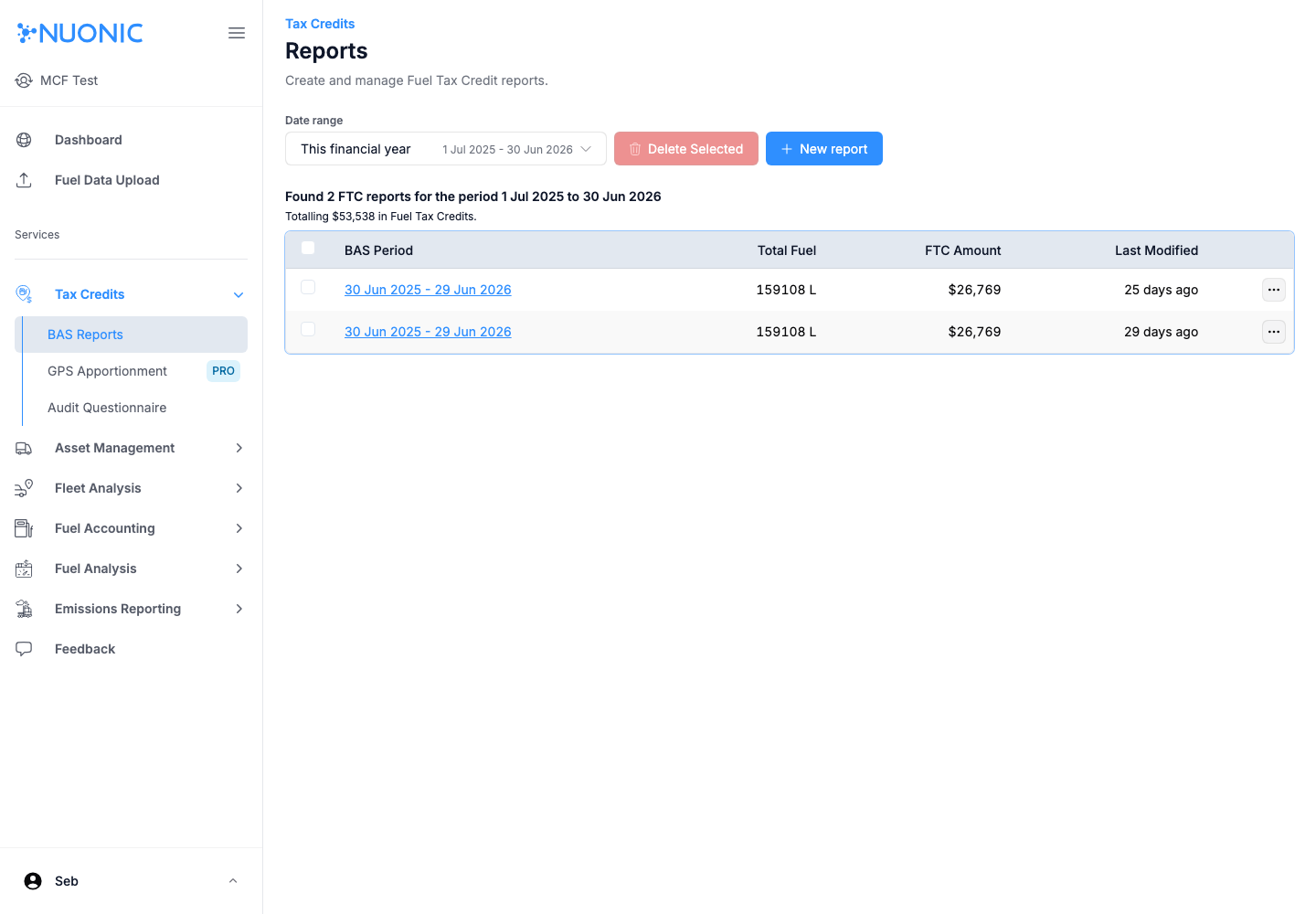Open the Fuel Data Upload page
1316x914 pixels.
coord(107,180)
